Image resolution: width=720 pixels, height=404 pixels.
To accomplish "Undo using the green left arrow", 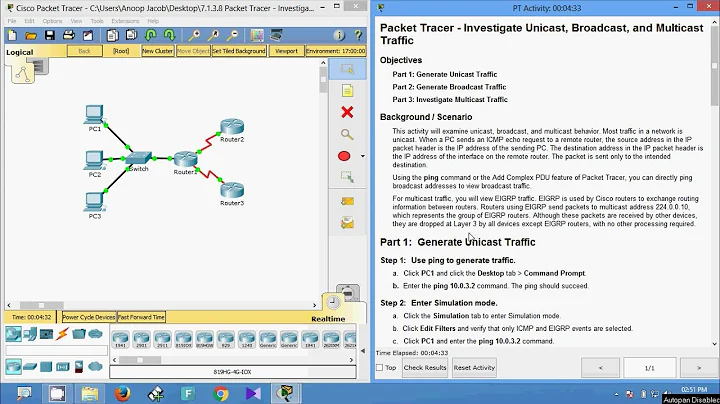I will tap(150, 35).
